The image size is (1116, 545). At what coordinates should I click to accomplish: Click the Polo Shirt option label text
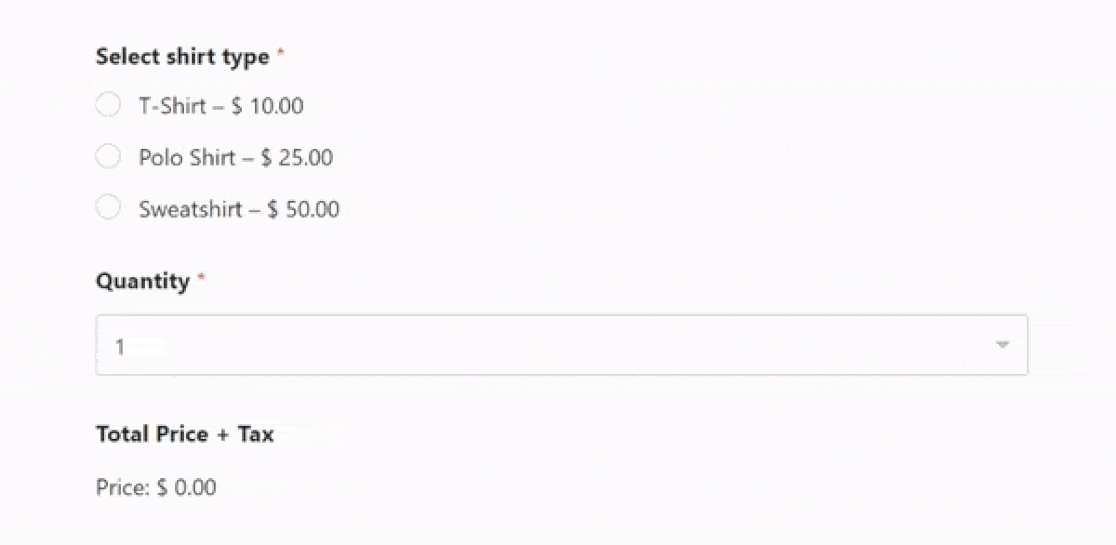point(187,157)
